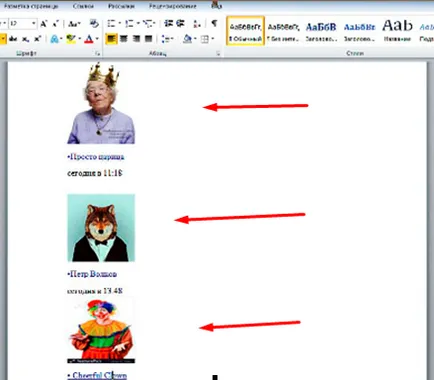Image resolution: width=434 pixels, height=380 pixels.
Task: Expand the numbering dropdown arrow
Action: (138, 24)
